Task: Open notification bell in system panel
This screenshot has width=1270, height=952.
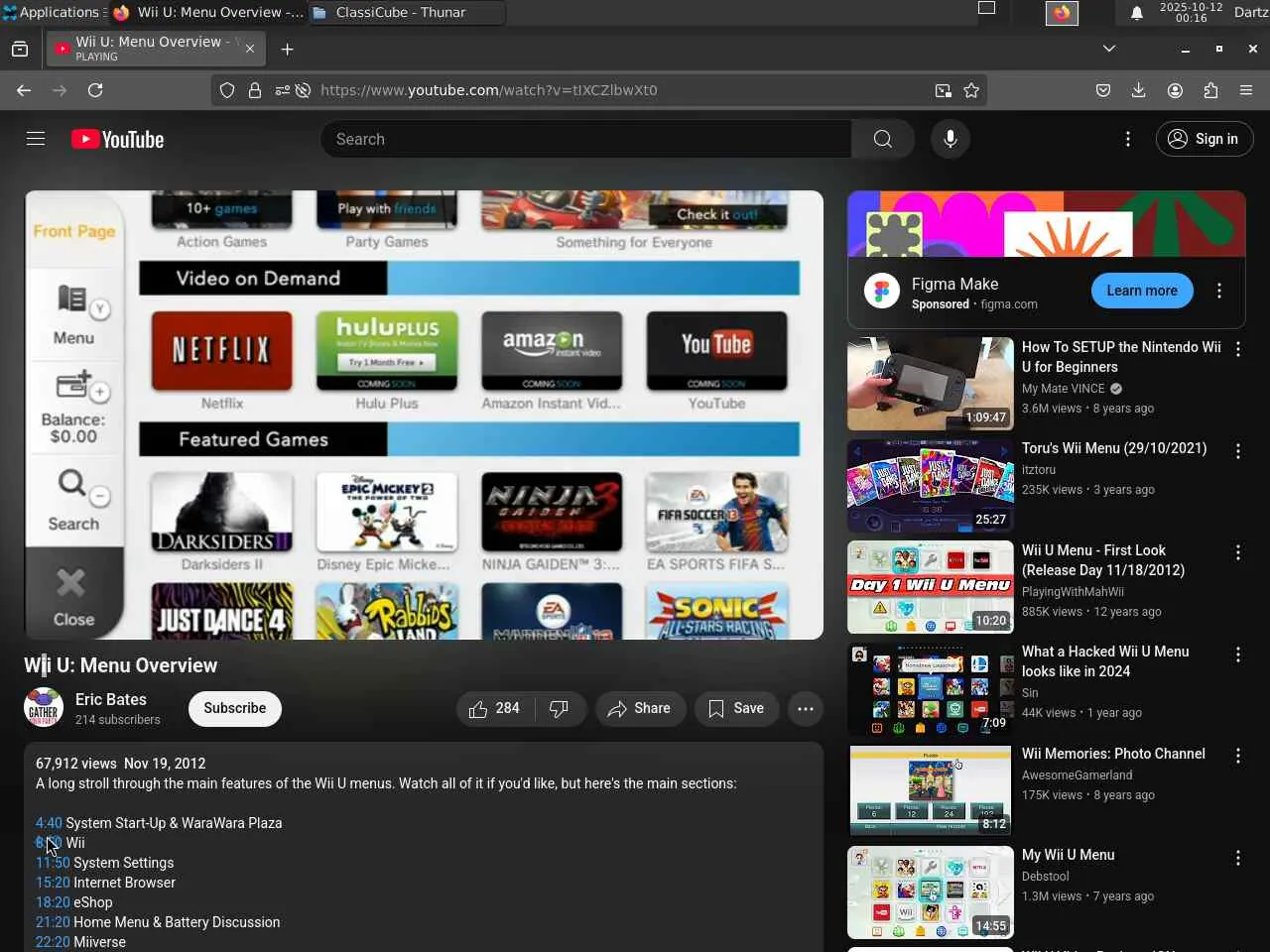Action: [x=1137, y=13]
